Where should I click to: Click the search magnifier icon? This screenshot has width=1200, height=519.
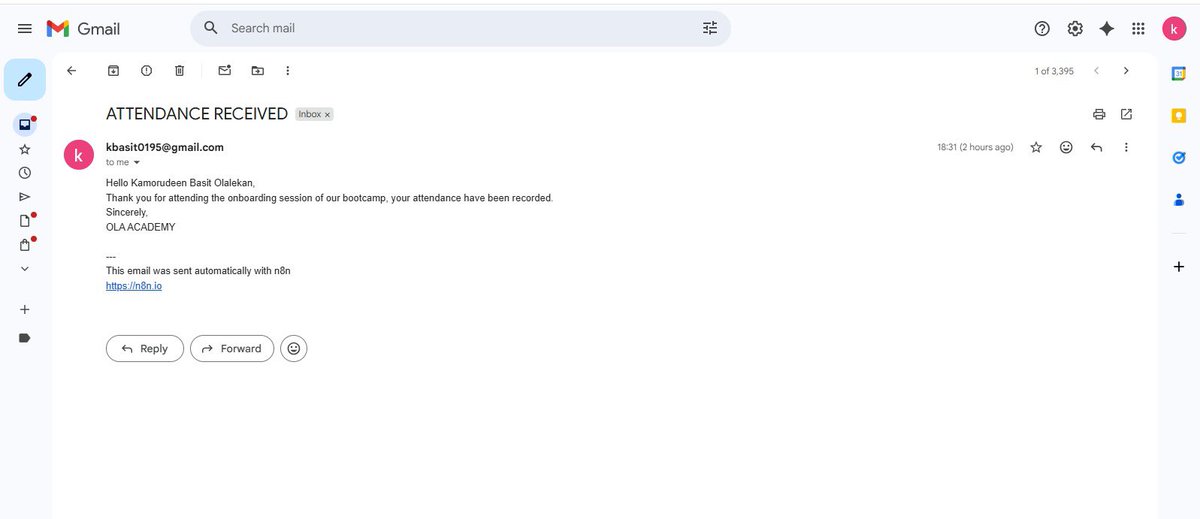(x=210, y=28)
